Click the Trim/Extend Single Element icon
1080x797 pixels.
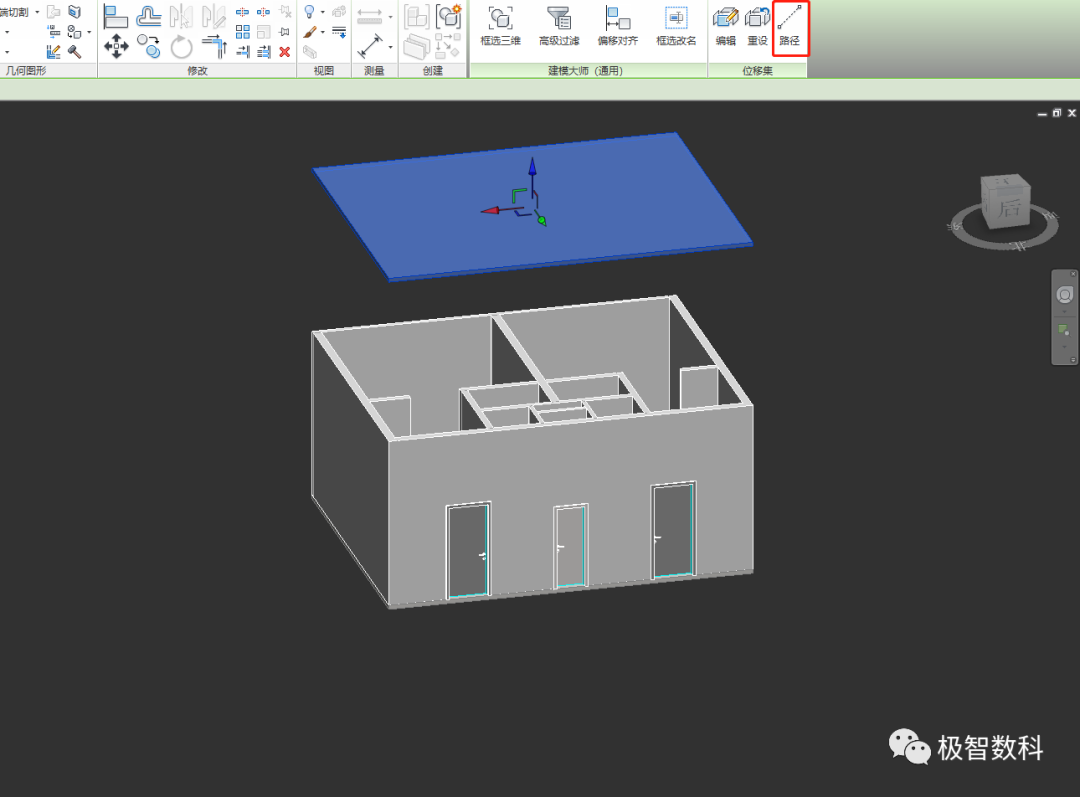(x=242, y=52)
